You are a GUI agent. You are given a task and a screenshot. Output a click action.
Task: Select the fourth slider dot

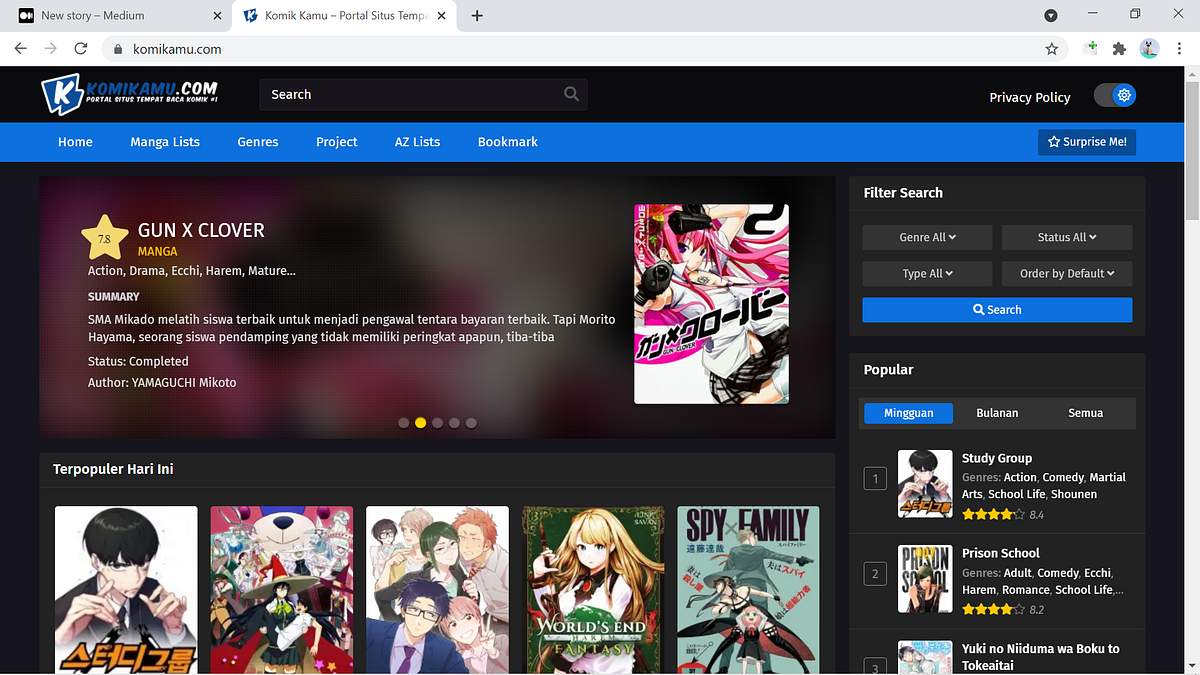pyautogui.click(x=455, y=423)
